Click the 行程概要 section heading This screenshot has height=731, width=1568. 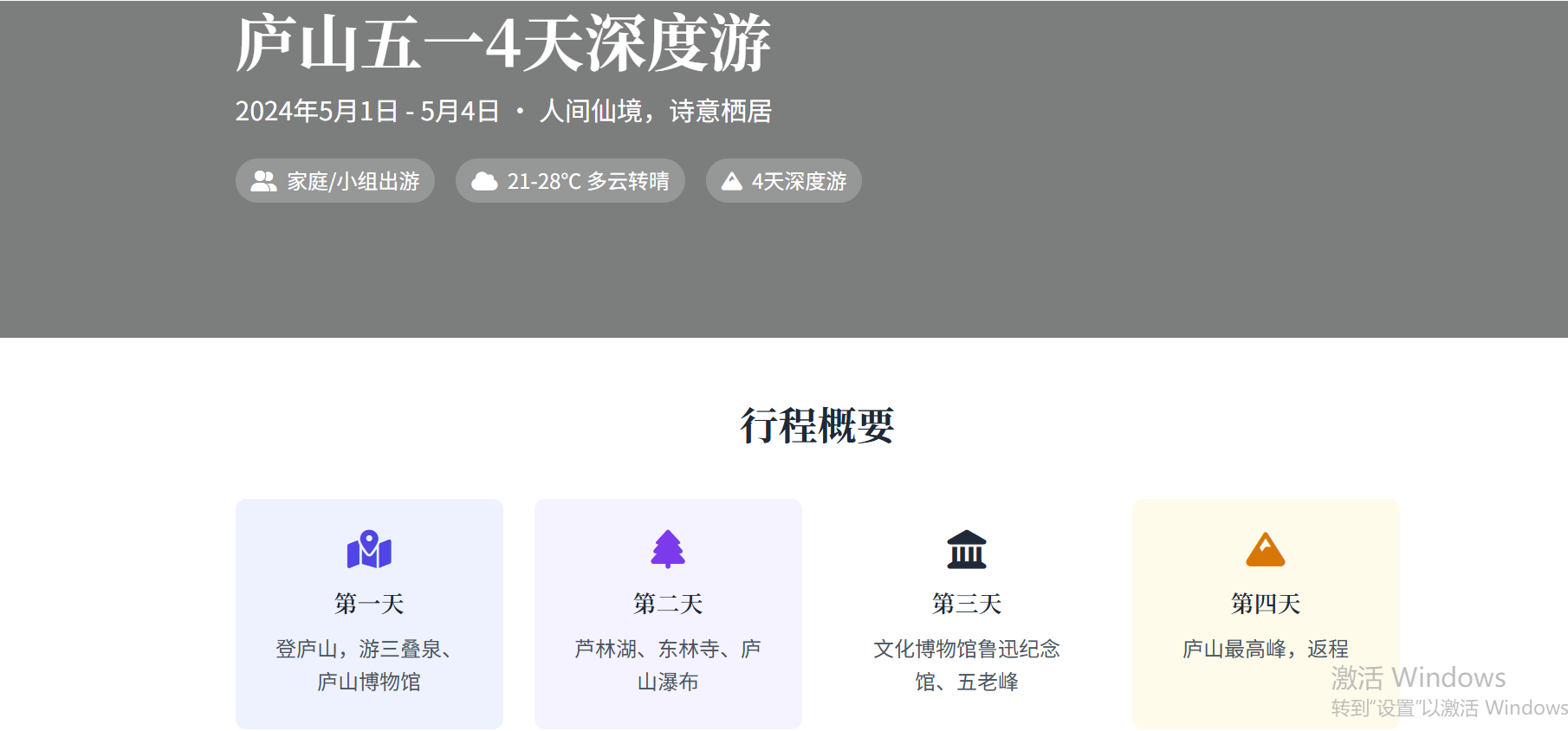point(817,425)
